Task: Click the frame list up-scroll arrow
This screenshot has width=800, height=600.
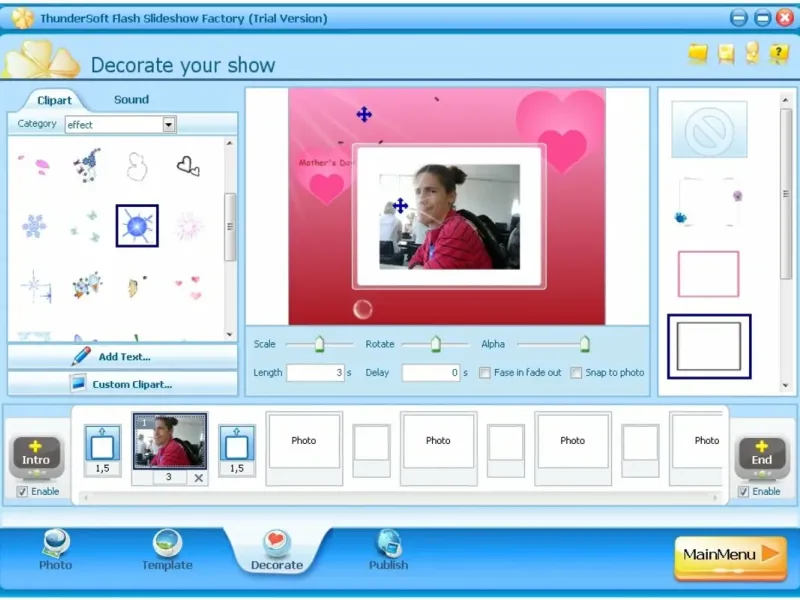Action: click(x=786, y=100)
